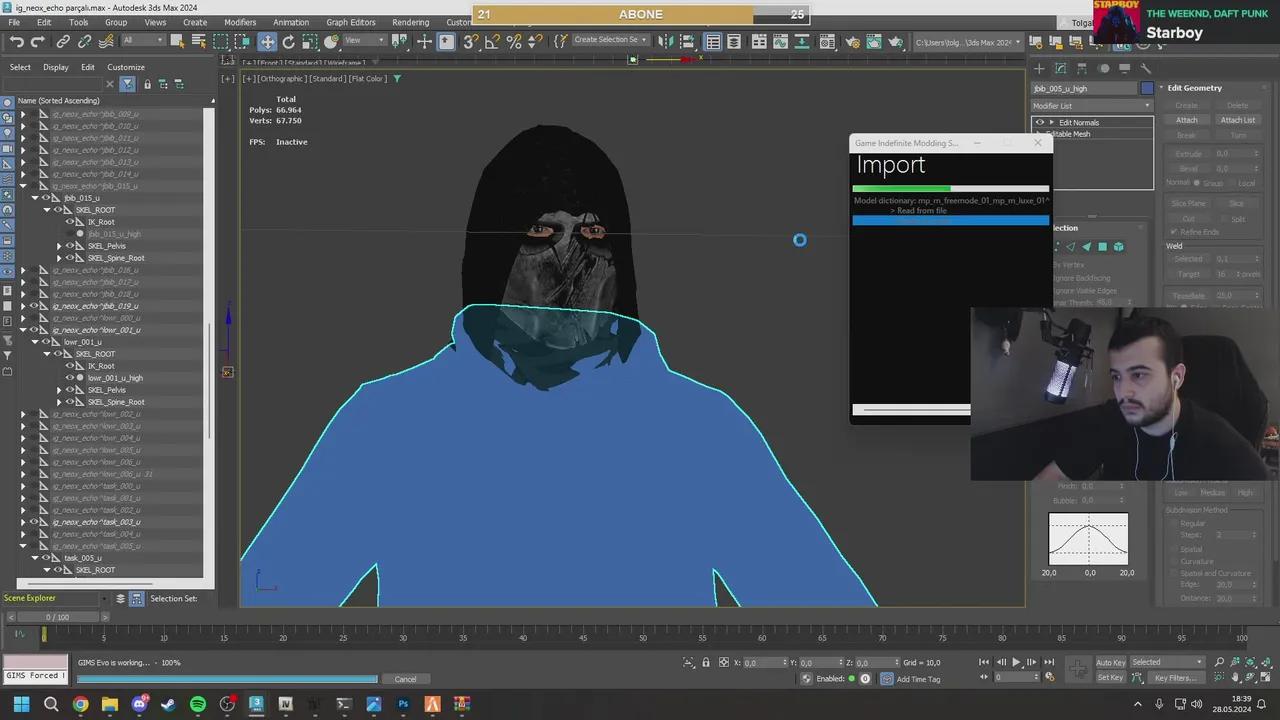
Task: Click the Attach List button
Action: (1237, 120)
